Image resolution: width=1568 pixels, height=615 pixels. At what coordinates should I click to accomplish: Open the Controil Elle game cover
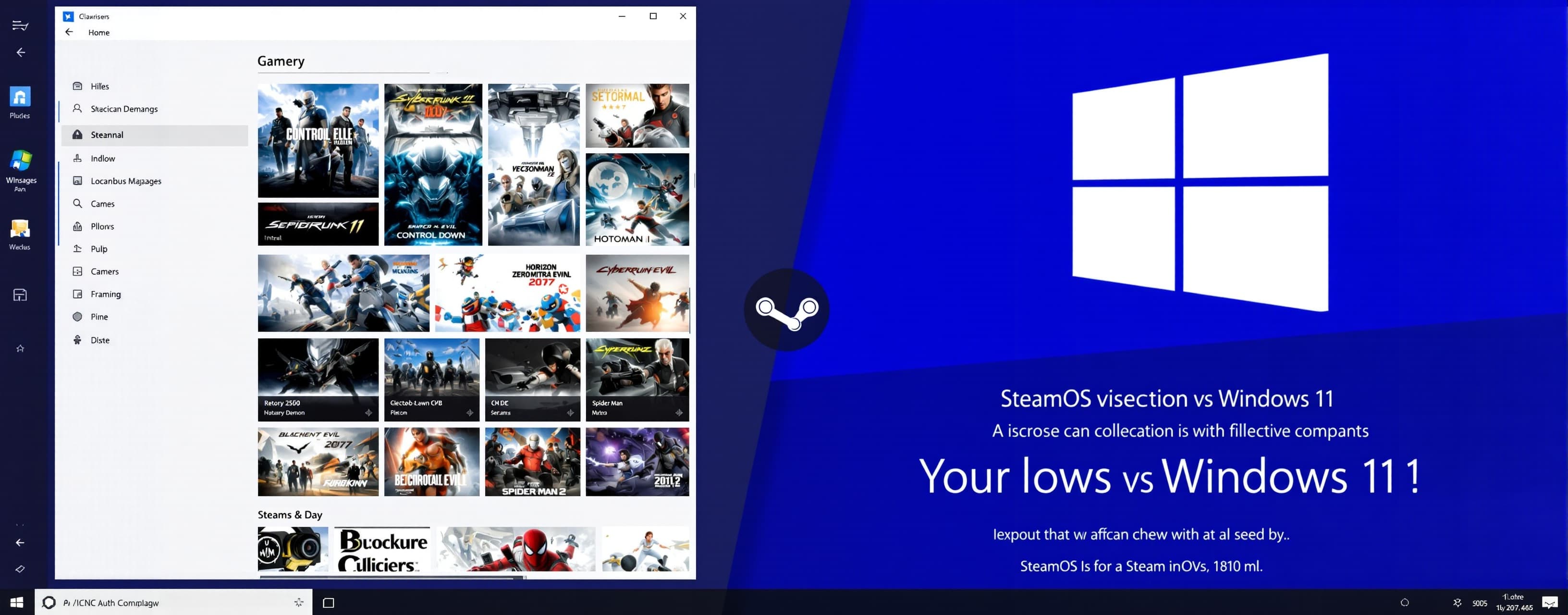pos(318,141)
